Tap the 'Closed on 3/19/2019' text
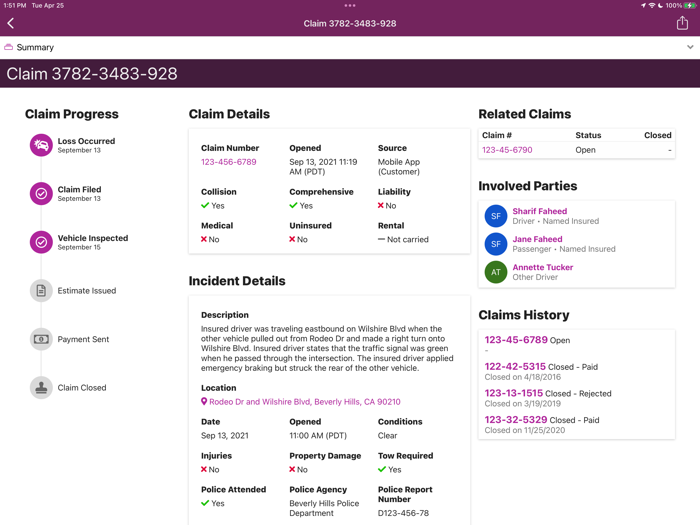The height and width of the screenshot is (525, 700). 523,404
